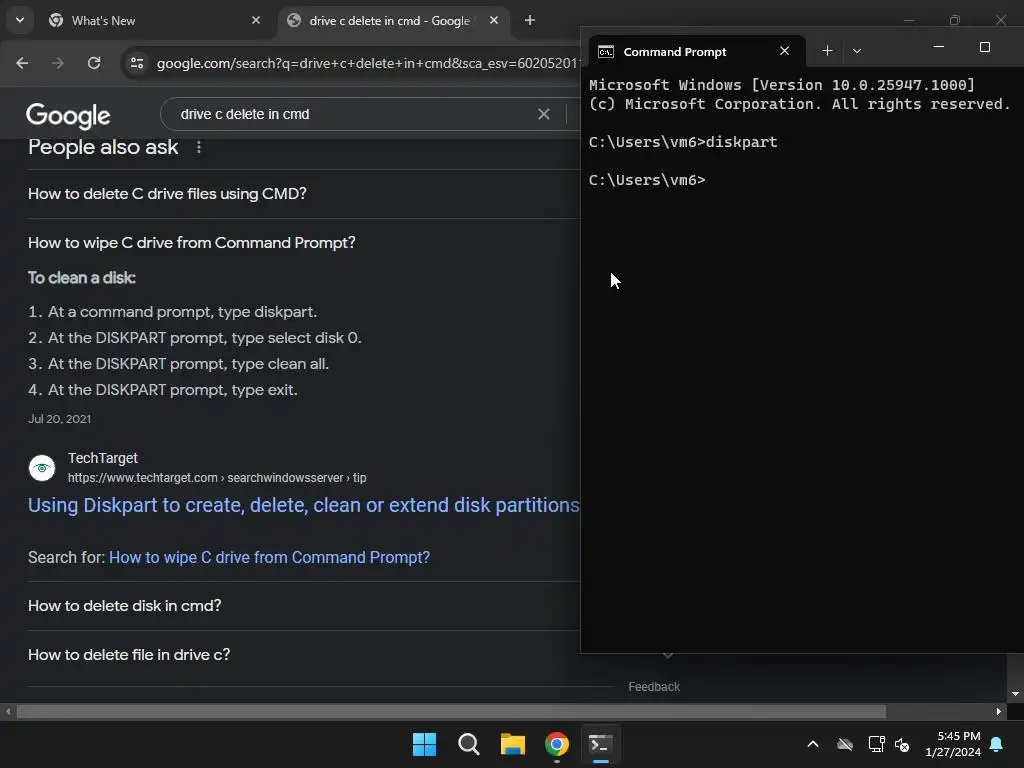
Task: Click step 'At a command prompt, type diskpart' text
Action: click(x=182, y=312)
